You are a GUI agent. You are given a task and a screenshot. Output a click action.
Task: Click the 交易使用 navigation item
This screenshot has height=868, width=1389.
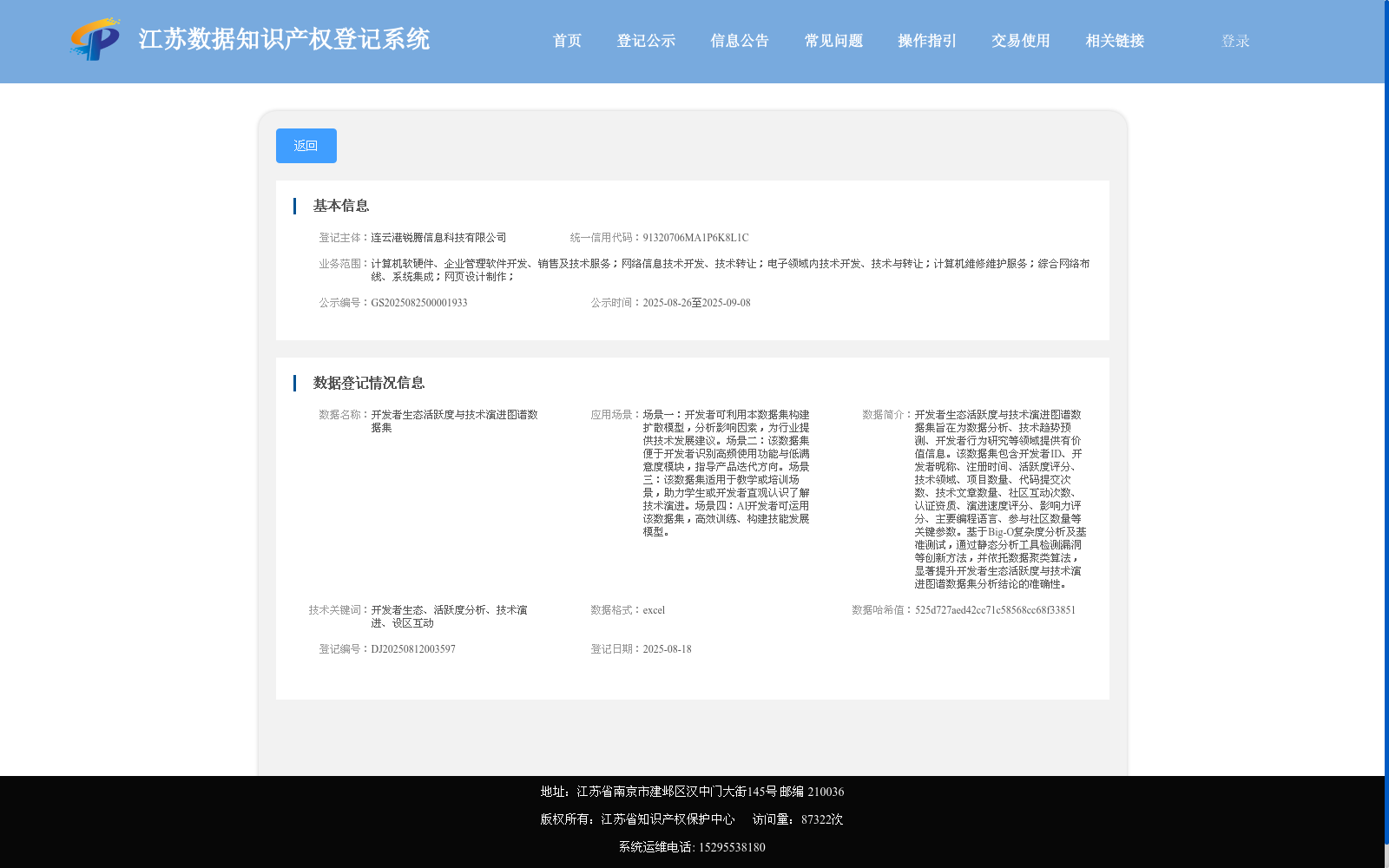coord(1021,41)
